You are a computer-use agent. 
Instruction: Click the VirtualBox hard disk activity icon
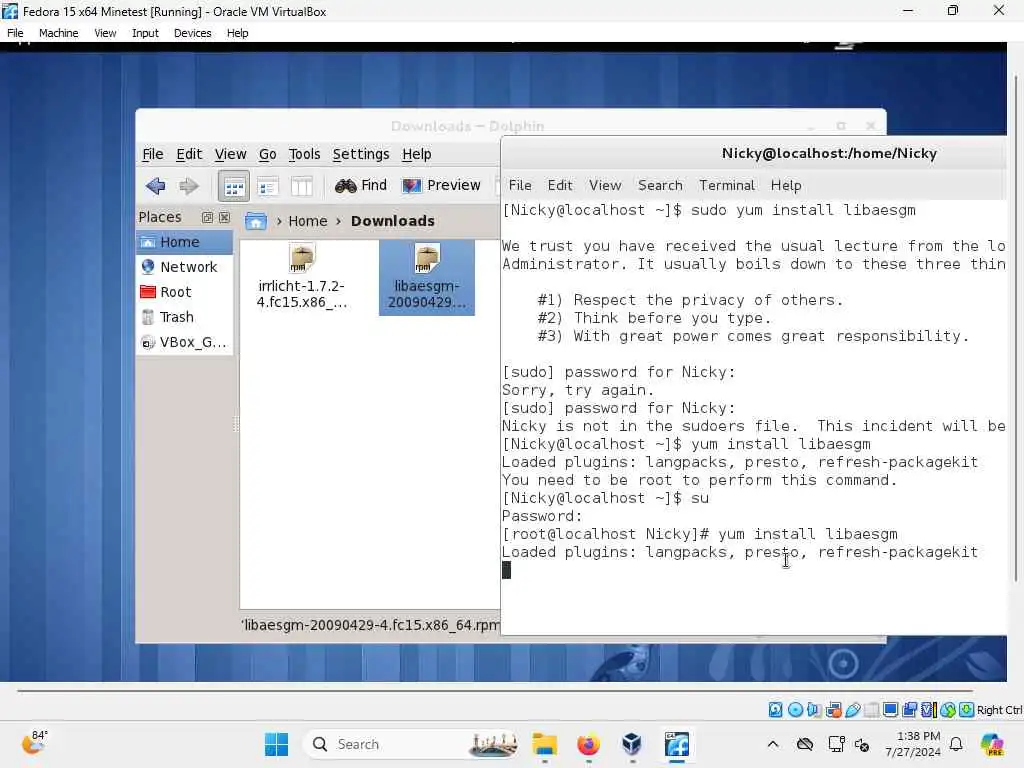point(775,710)
